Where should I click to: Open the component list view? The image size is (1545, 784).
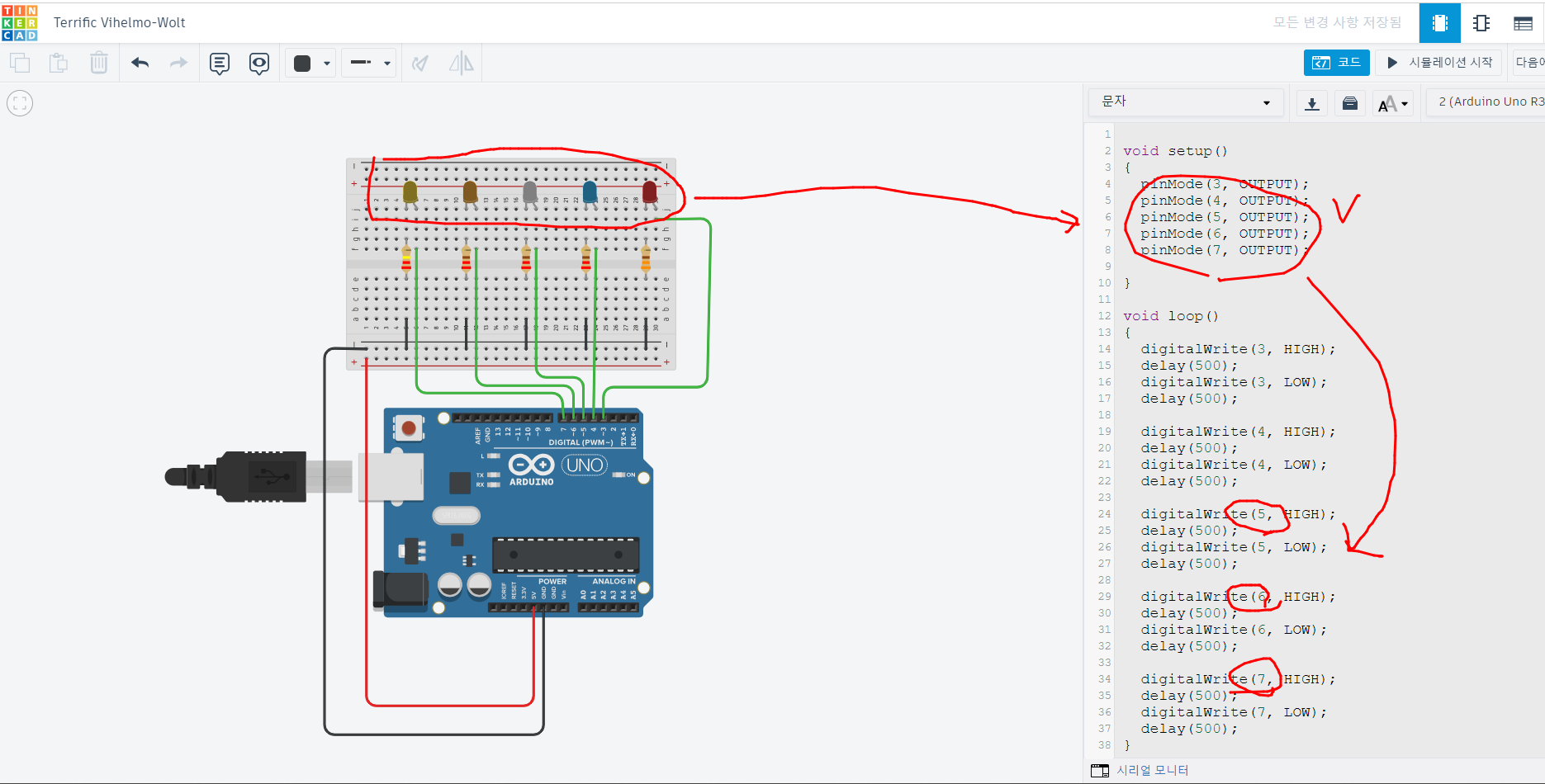[x=1523, y=23]
